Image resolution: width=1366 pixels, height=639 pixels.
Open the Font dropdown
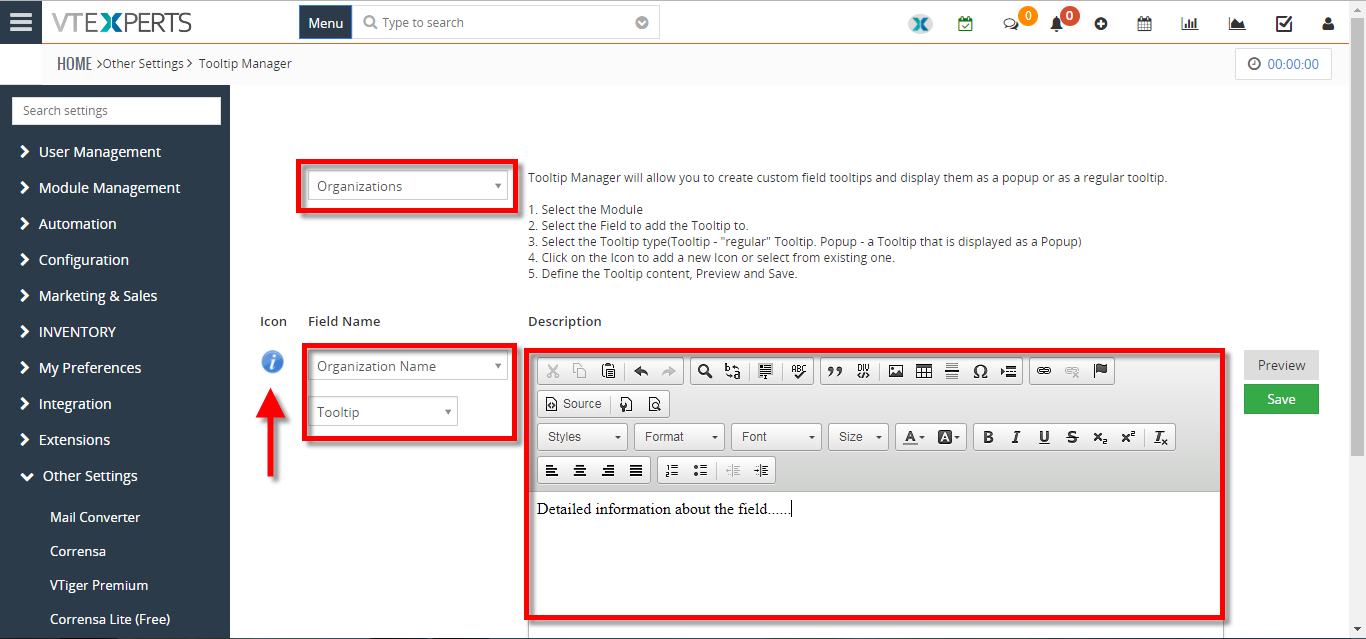pyautogui.click(x=776, y=437)
